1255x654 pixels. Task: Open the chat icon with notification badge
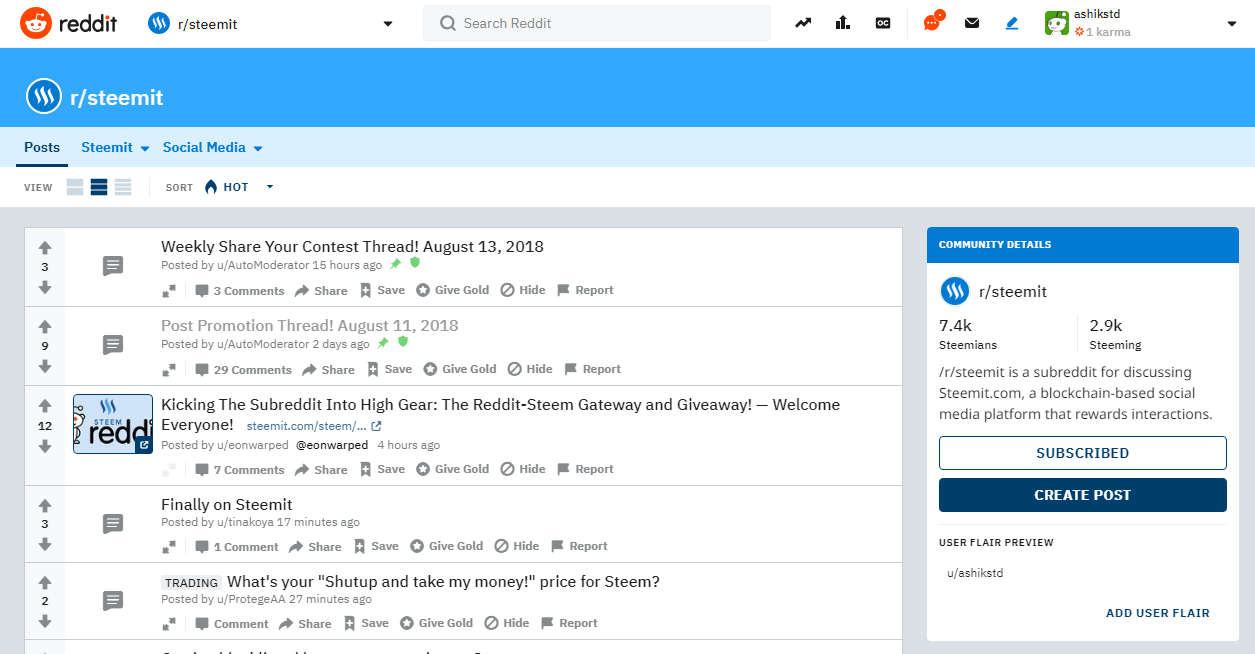932,22
